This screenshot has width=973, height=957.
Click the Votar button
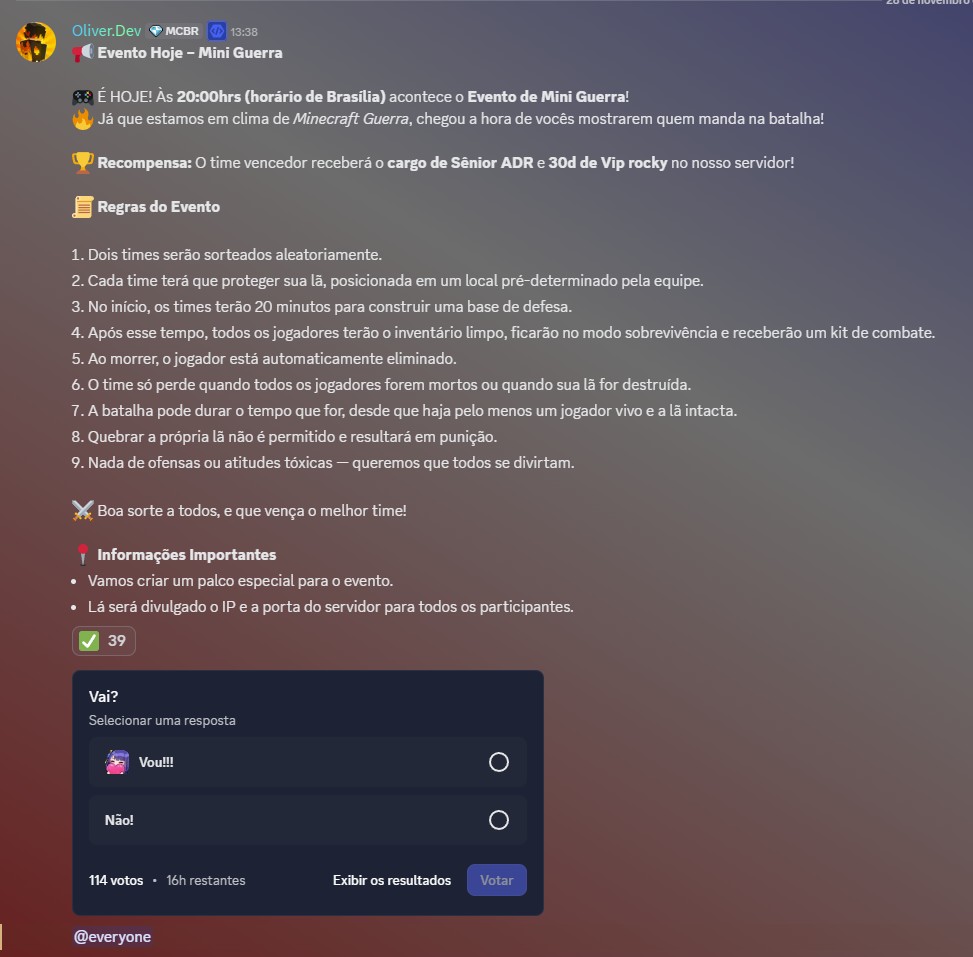click(496, 880)
